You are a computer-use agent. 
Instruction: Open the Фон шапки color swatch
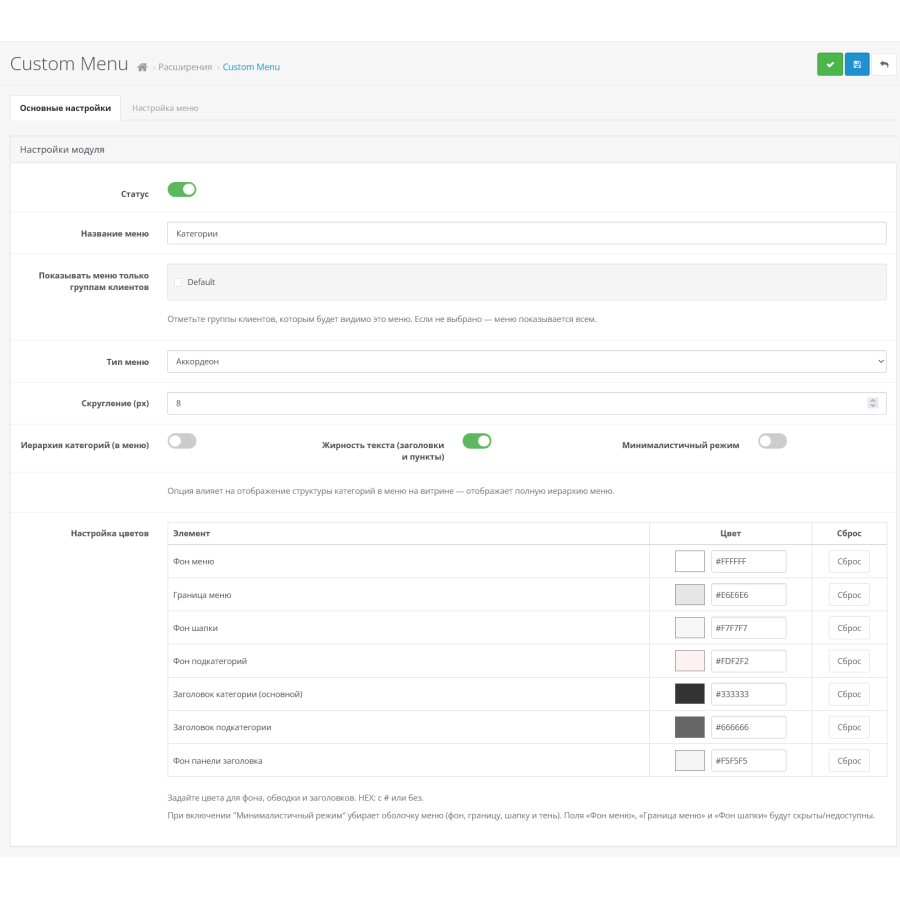[x=689, y=628]
